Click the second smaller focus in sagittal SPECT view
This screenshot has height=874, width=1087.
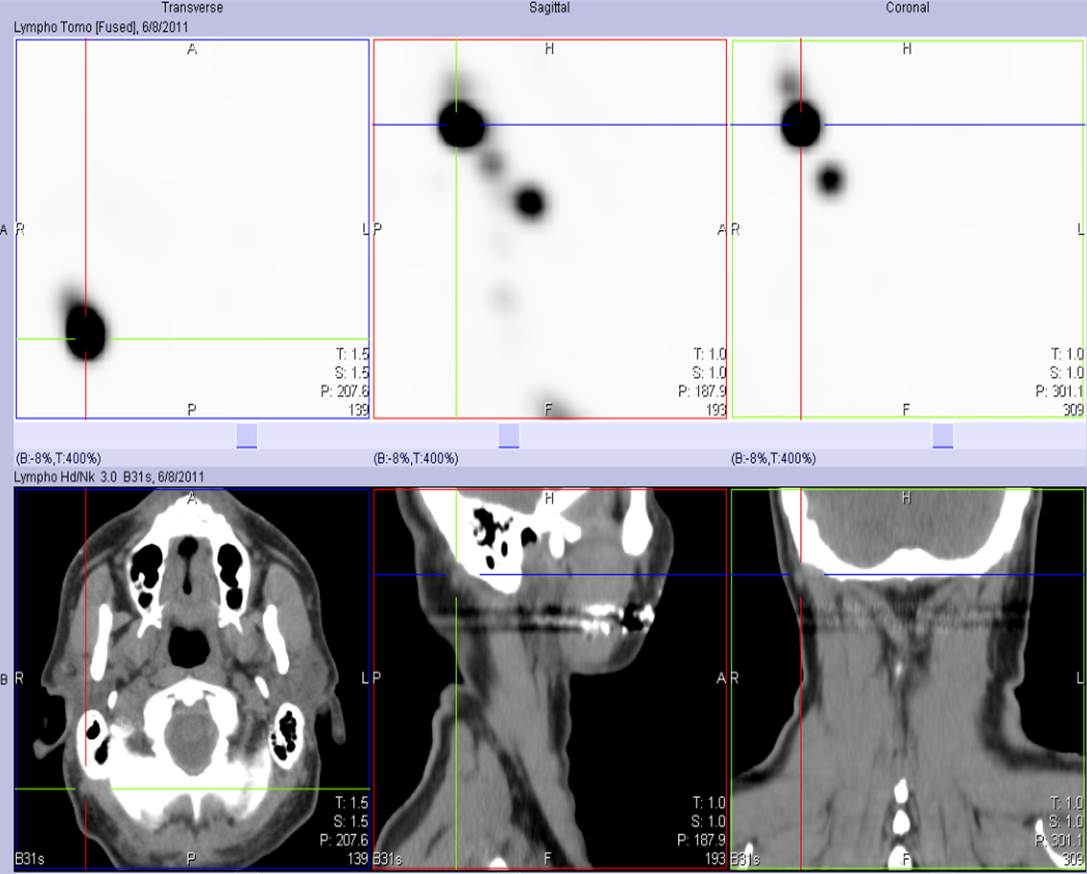tap(530, 202)
